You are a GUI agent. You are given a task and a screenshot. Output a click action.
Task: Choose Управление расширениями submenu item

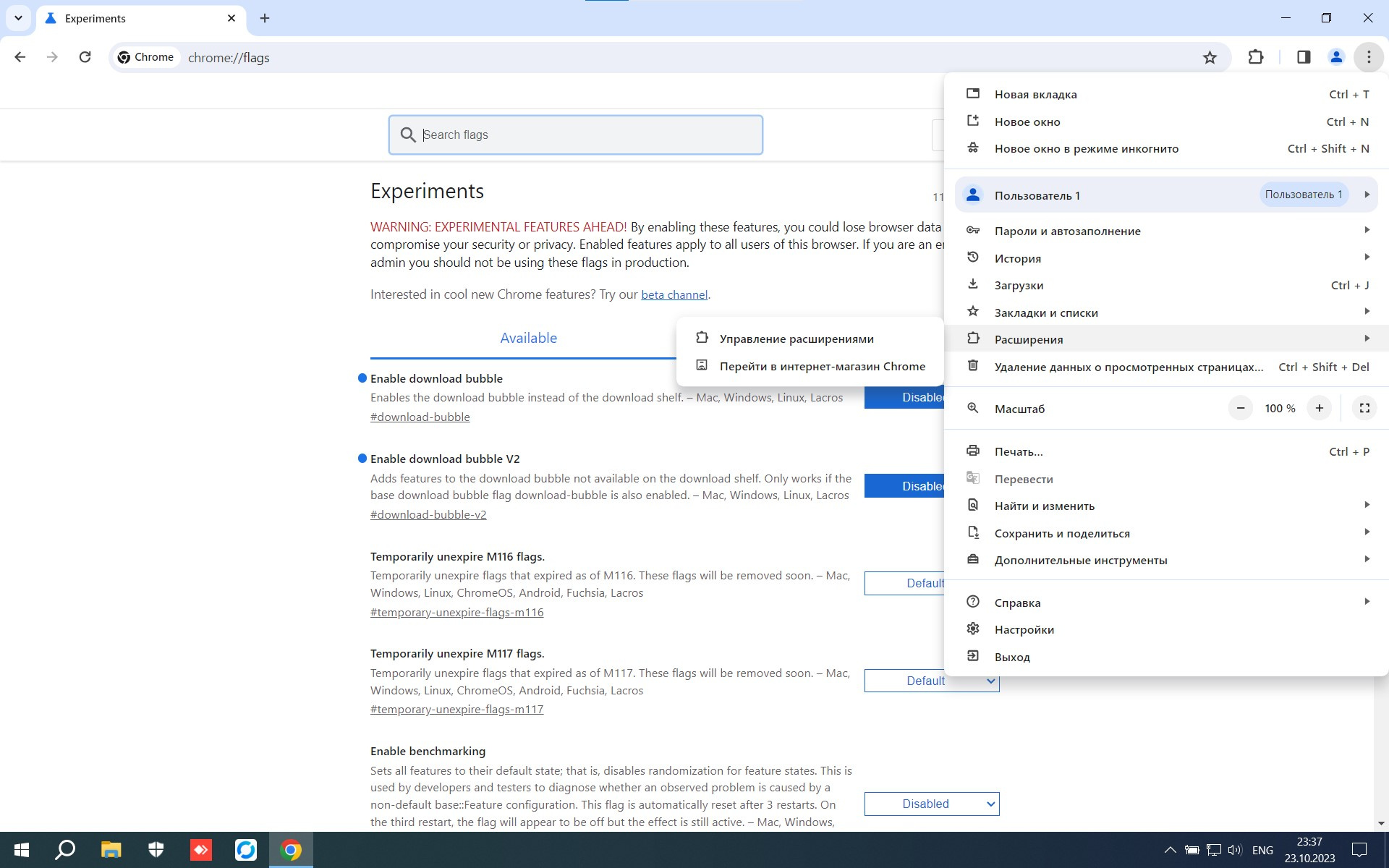(810, 339)
